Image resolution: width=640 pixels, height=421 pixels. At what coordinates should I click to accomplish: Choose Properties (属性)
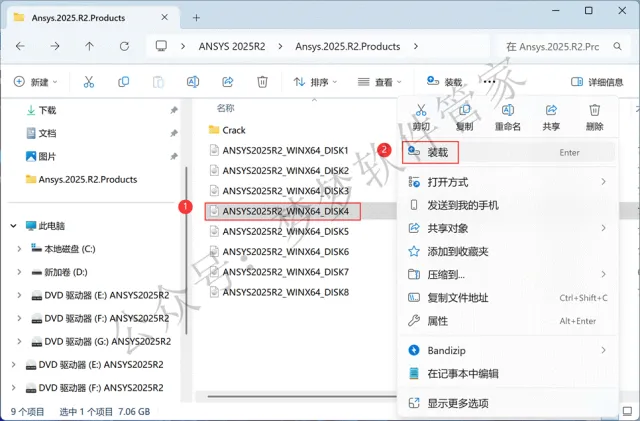click(x=509, y=321)
